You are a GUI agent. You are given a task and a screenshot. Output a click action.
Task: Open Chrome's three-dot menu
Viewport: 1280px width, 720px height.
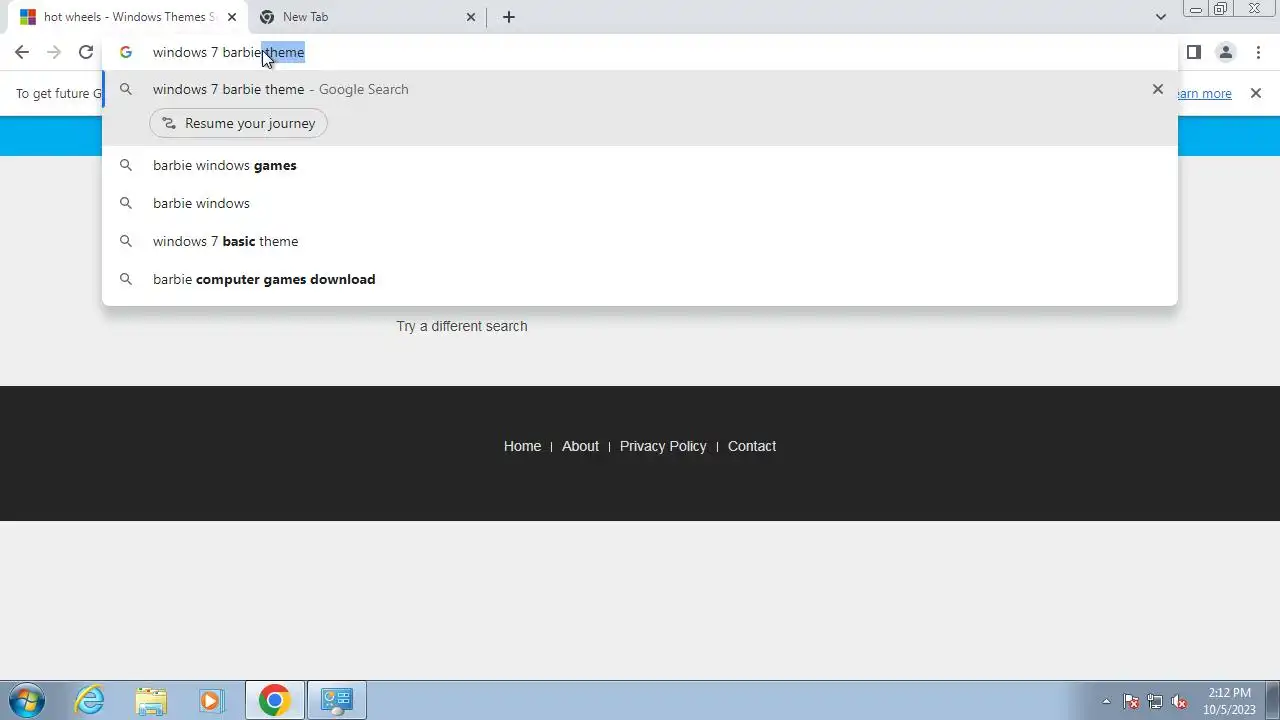pos(1258,52)
